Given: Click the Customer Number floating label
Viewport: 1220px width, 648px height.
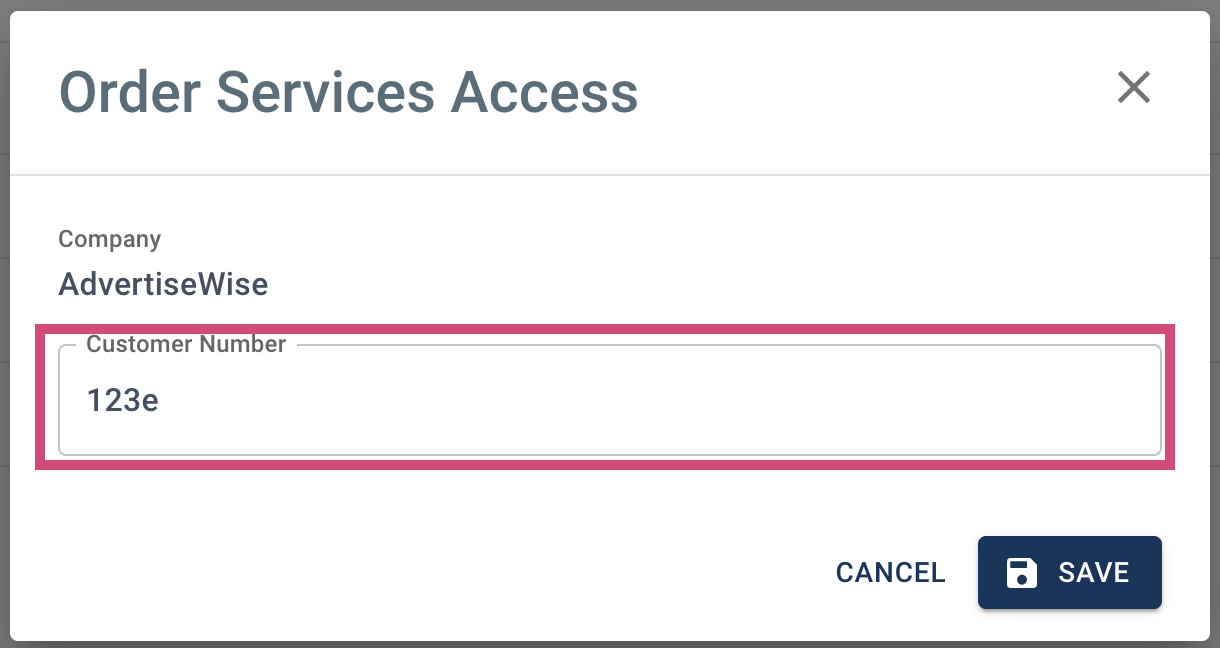Looking at the screenshot, I should point(186,344).
